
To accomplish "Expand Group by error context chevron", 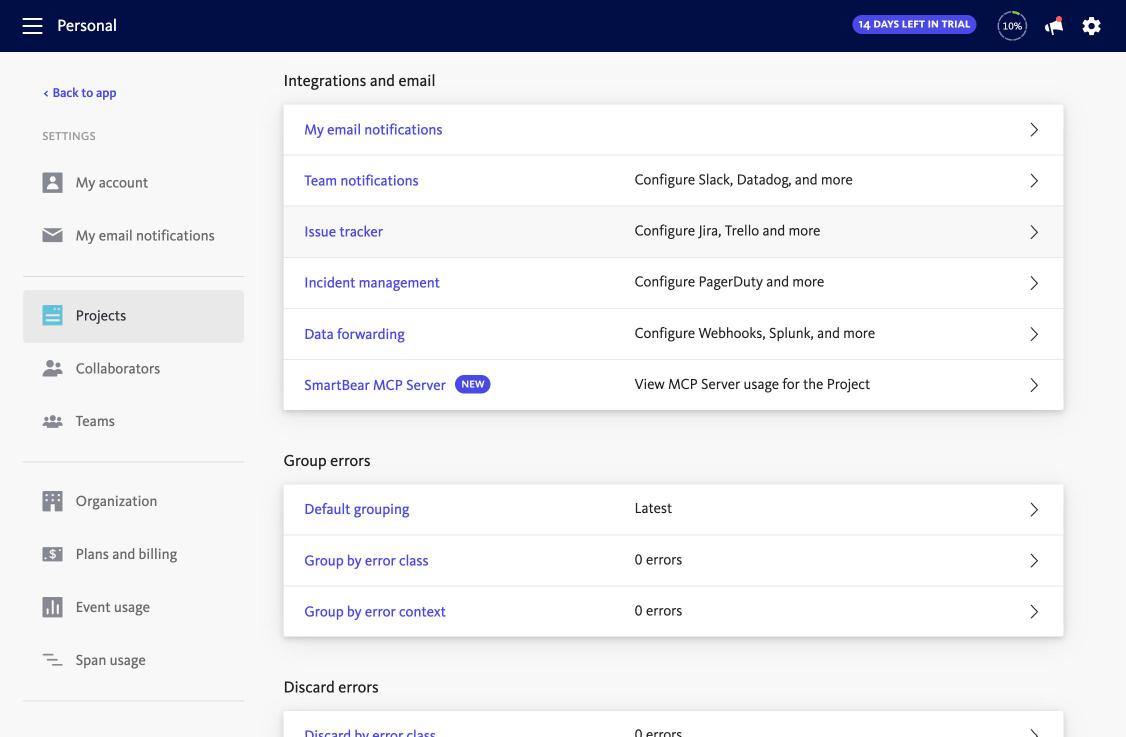I will [x=1034, y=611].
